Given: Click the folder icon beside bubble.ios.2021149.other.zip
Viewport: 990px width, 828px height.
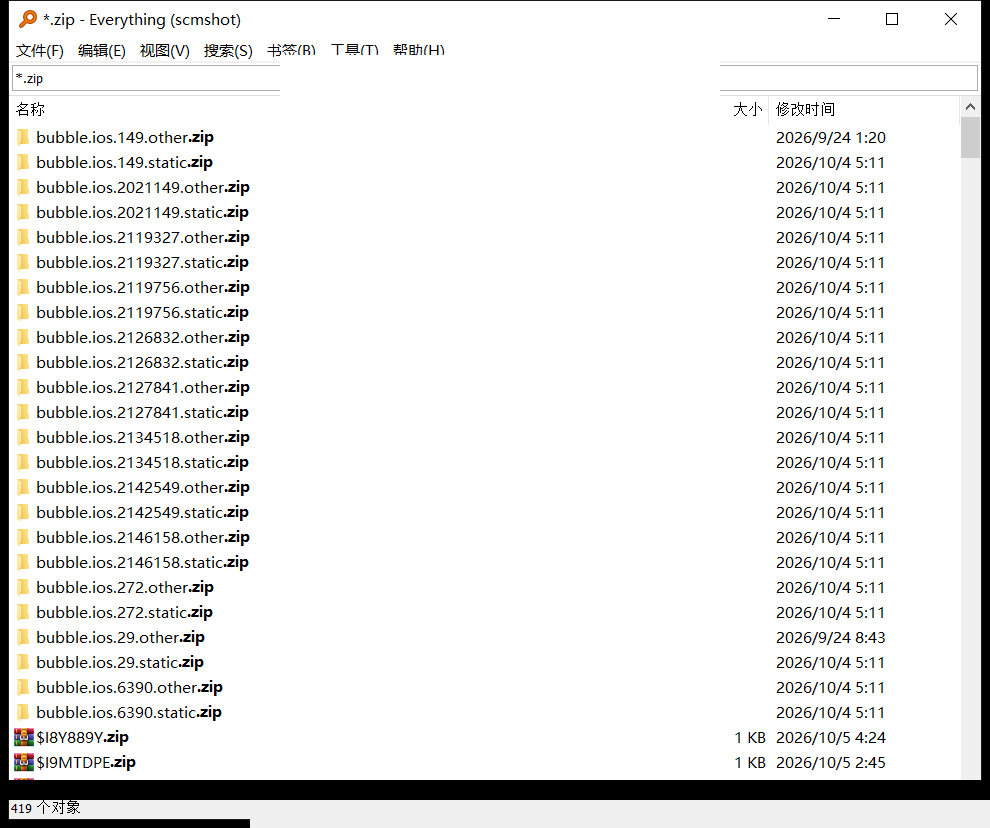Looking at the screenshot, I should pyautogui.click(x=23, y=187).
